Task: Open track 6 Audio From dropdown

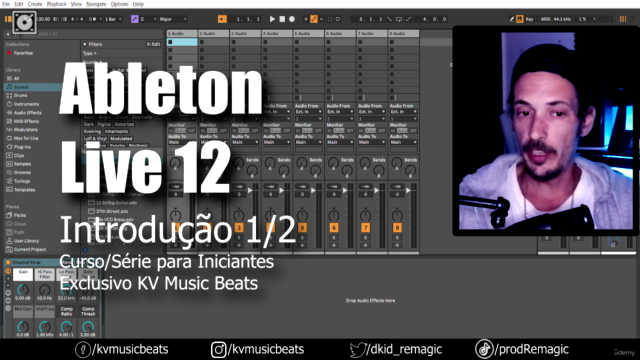Action: click(340, 111)
